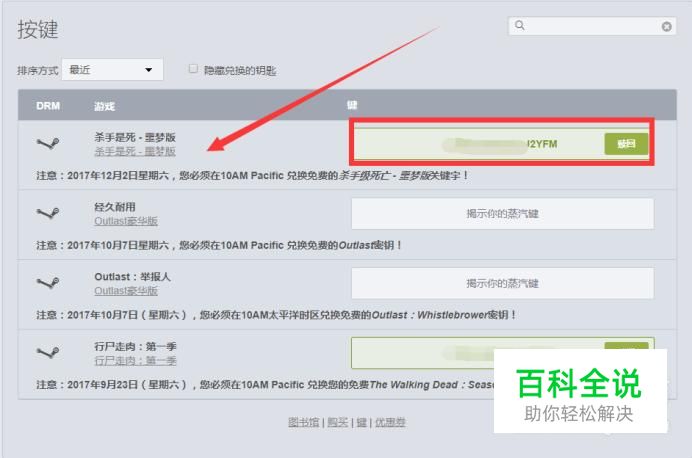Viewport: 692px width, 458px height.
Task: Reveal Steam key for 经久耐用
Action: (503, 214)
